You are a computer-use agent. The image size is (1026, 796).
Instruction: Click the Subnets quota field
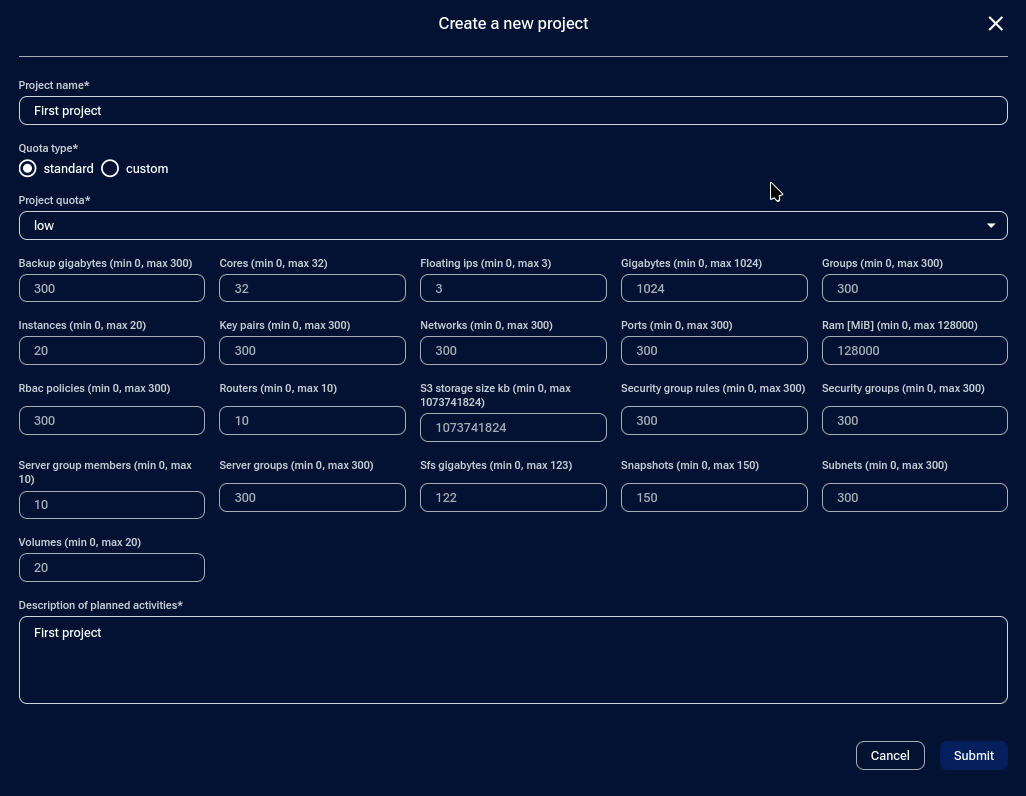pos(915,498)
